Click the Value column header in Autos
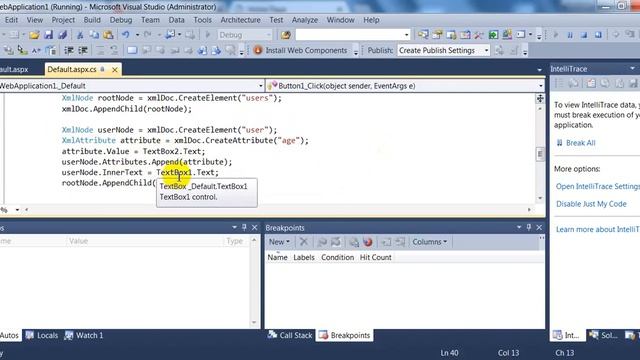The width and height of the screenshot is (640, 360). tap(78, 241)
